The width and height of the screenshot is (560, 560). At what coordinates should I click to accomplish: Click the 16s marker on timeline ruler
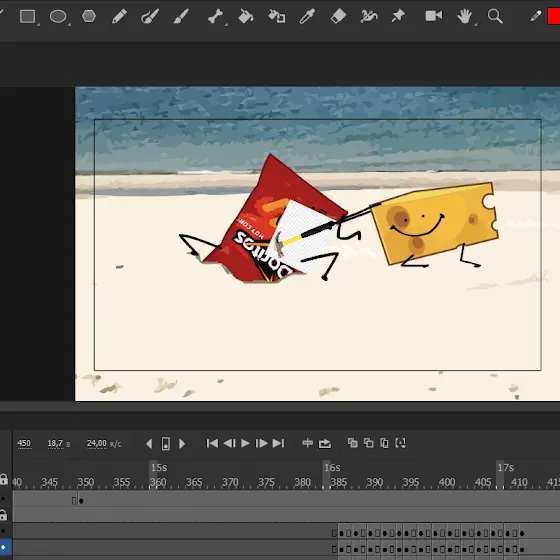pos(332,468)
